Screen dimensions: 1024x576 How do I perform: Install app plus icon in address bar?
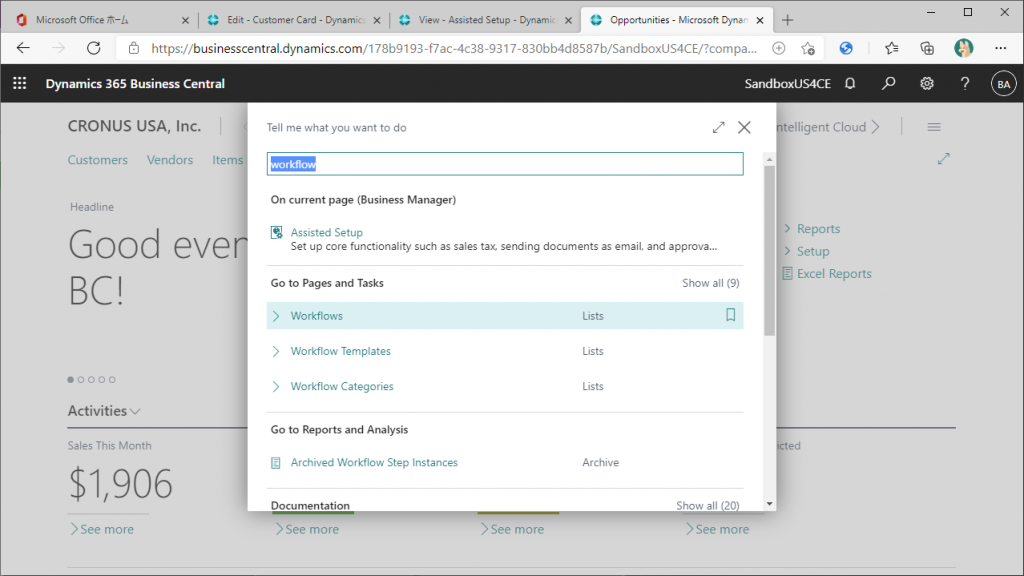pyautogui.click(x=778, y=48)
